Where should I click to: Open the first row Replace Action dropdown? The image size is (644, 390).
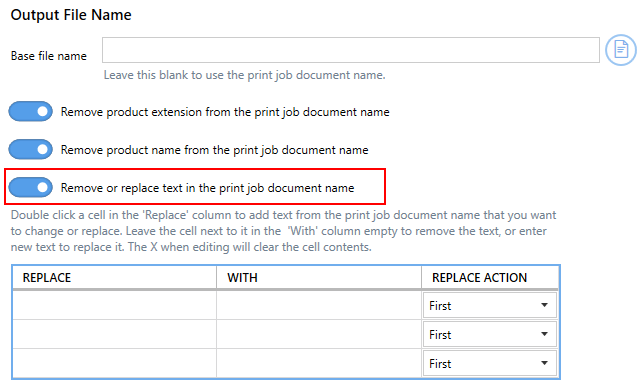[490, 305]
